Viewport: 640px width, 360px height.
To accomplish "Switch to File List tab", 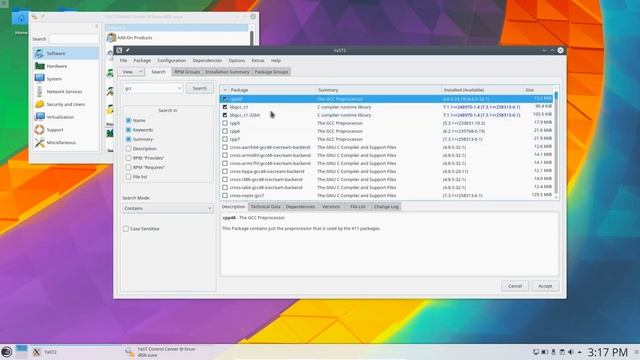I will pos(358,207).
